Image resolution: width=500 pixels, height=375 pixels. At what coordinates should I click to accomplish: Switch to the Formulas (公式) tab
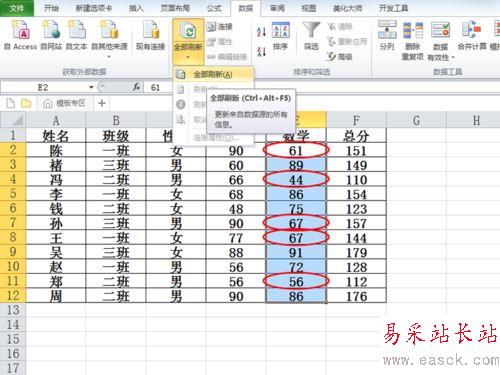click(214, 8)
